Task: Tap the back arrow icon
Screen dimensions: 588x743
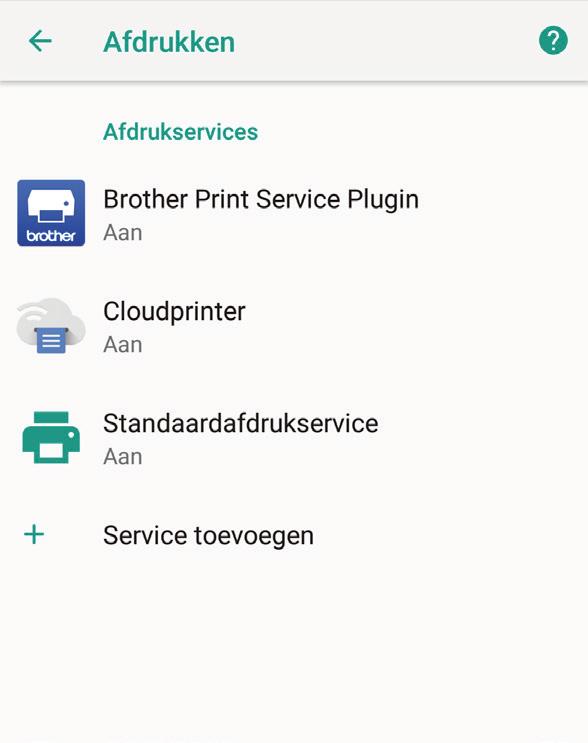Action: coord(40,41)
